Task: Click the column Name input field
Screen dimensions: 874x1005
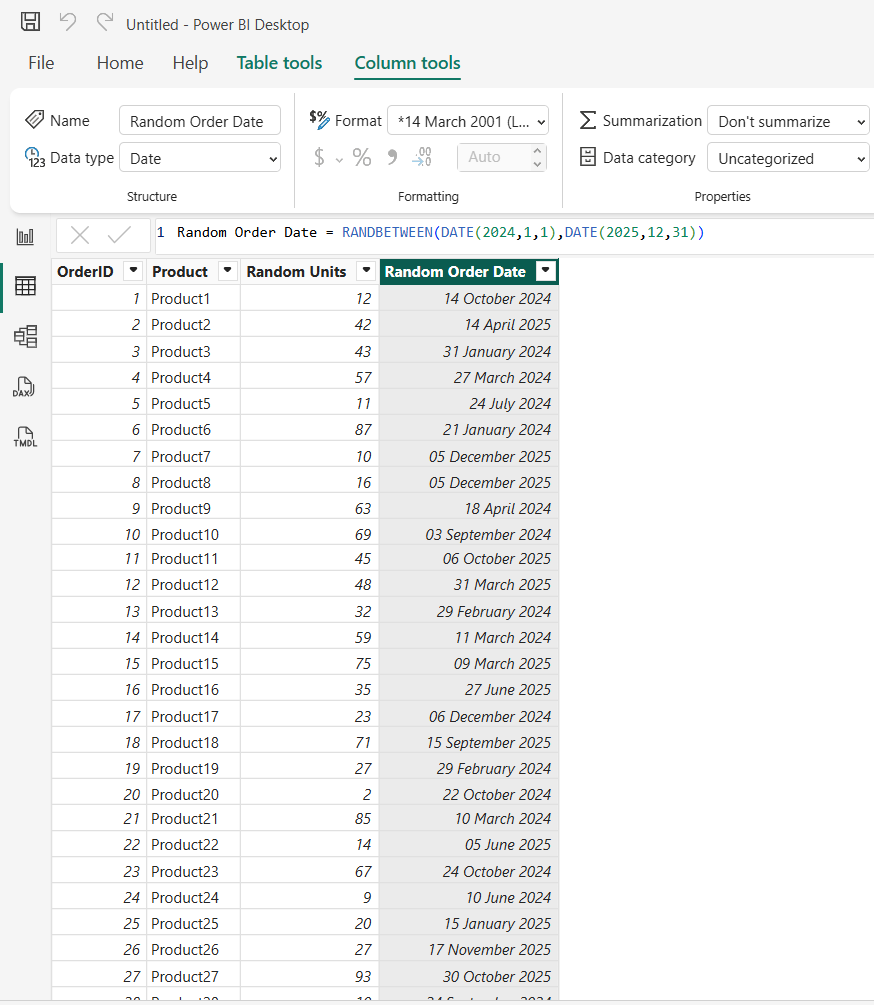Action: 200,120
